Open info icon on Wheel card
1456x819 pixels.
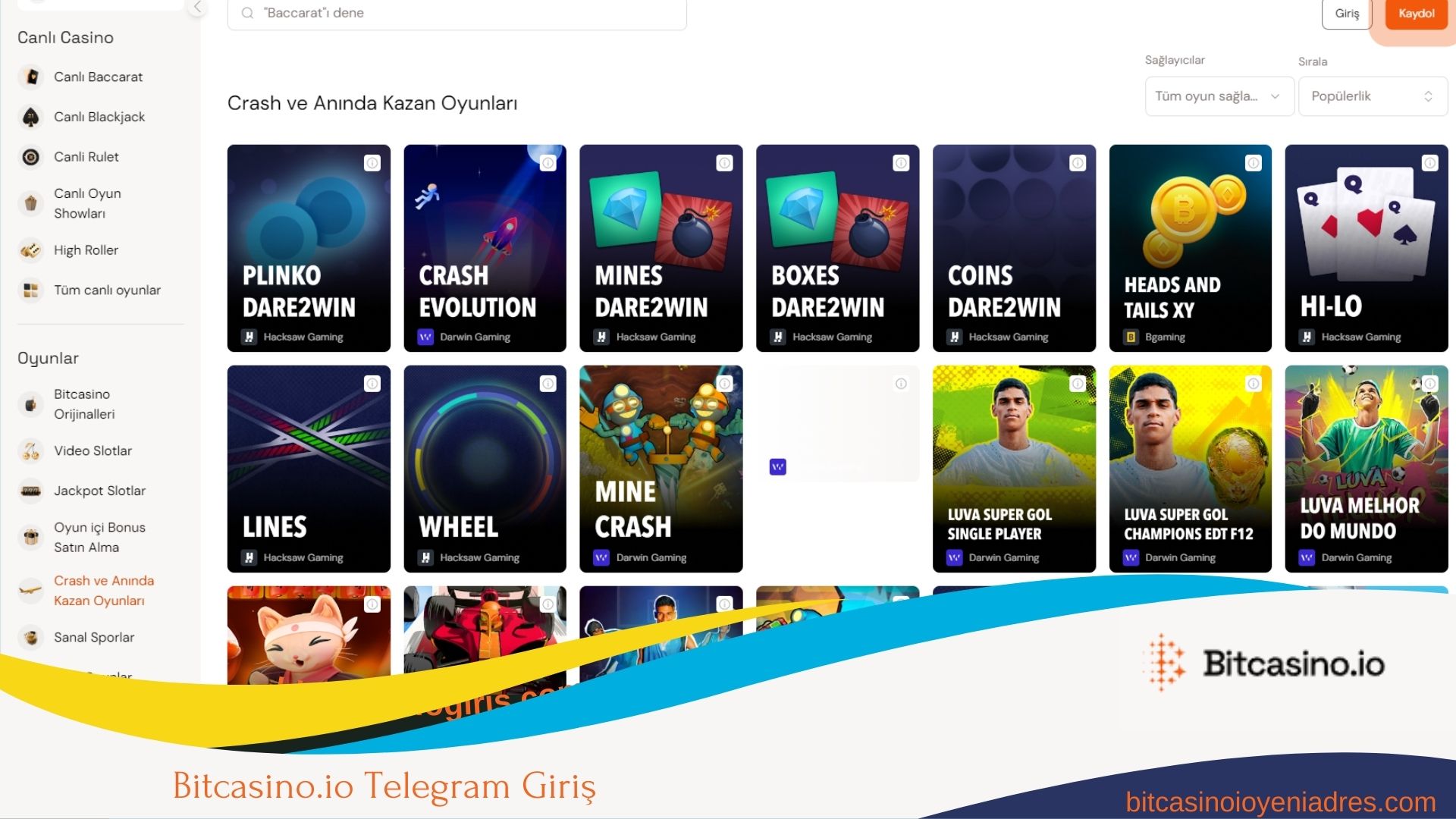(x=548, y=384)
